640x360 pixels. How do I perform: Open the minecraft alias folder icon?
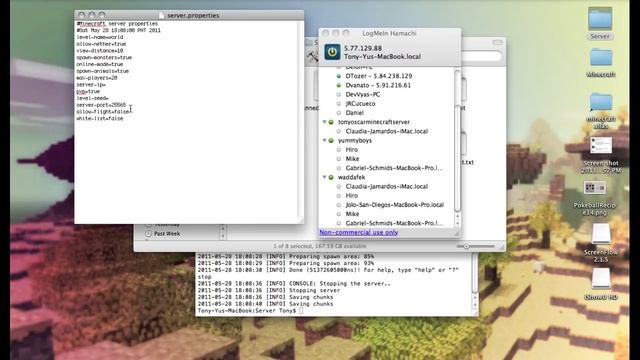(600, 102)
